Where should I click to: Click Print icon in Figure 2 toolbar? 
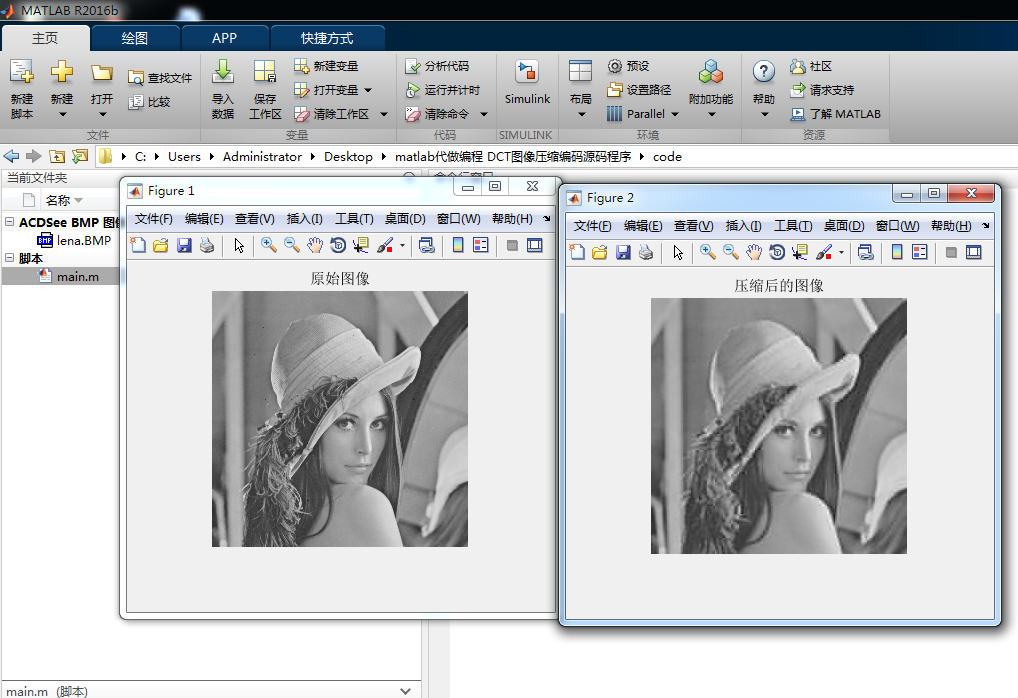[x=646, y=252]
